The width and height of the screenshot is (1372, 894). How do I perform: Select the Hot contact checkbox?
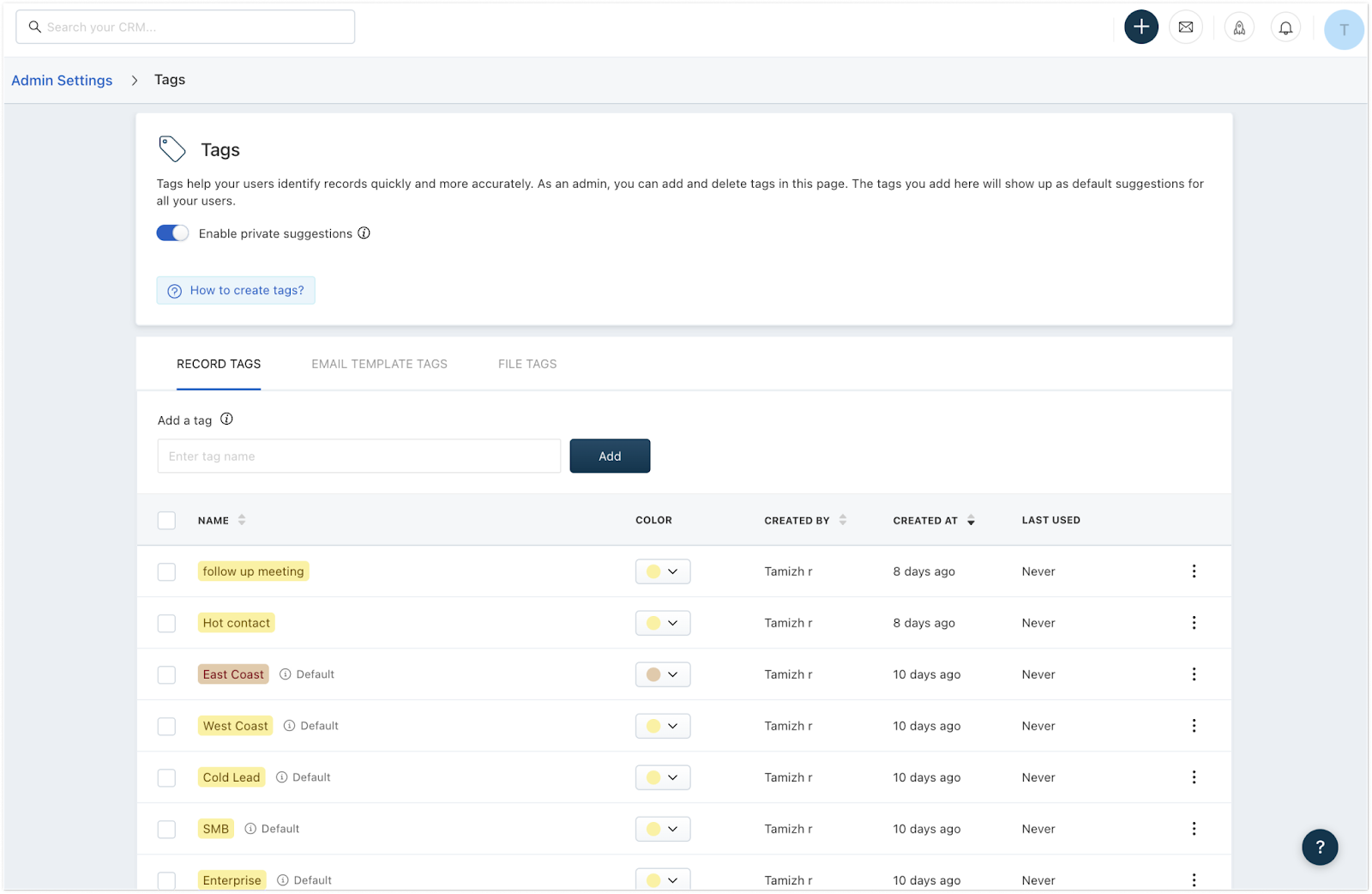pos(166,624)
